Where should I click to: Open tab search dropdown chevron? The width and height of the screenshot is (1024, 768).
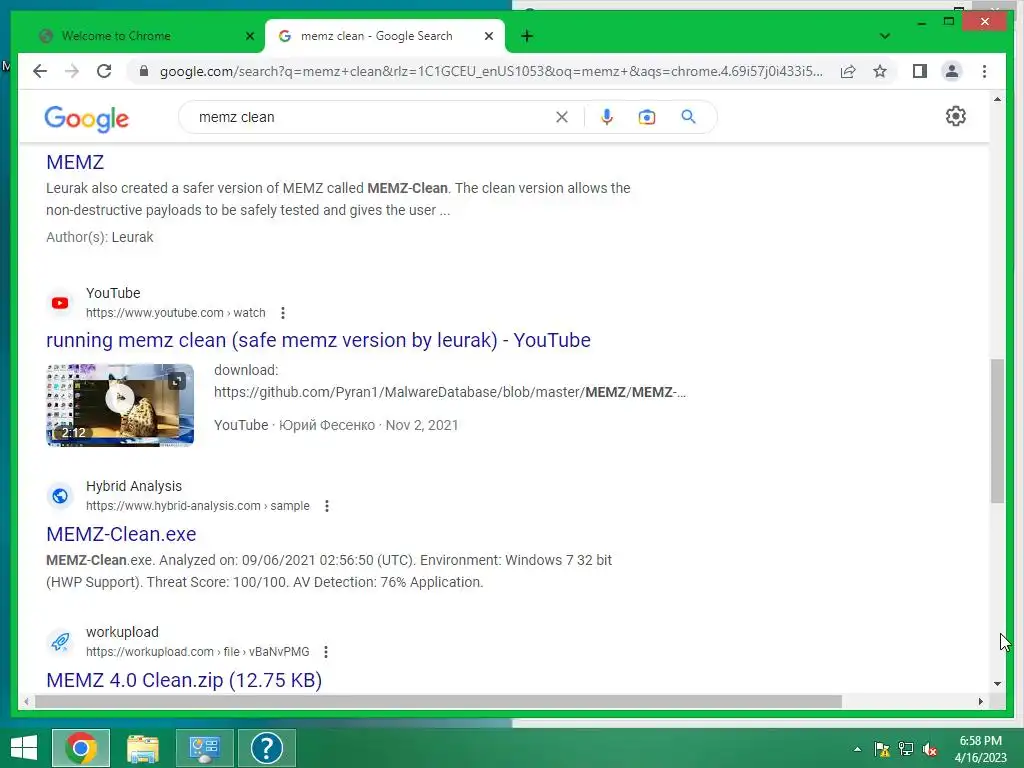coord(884,36)
